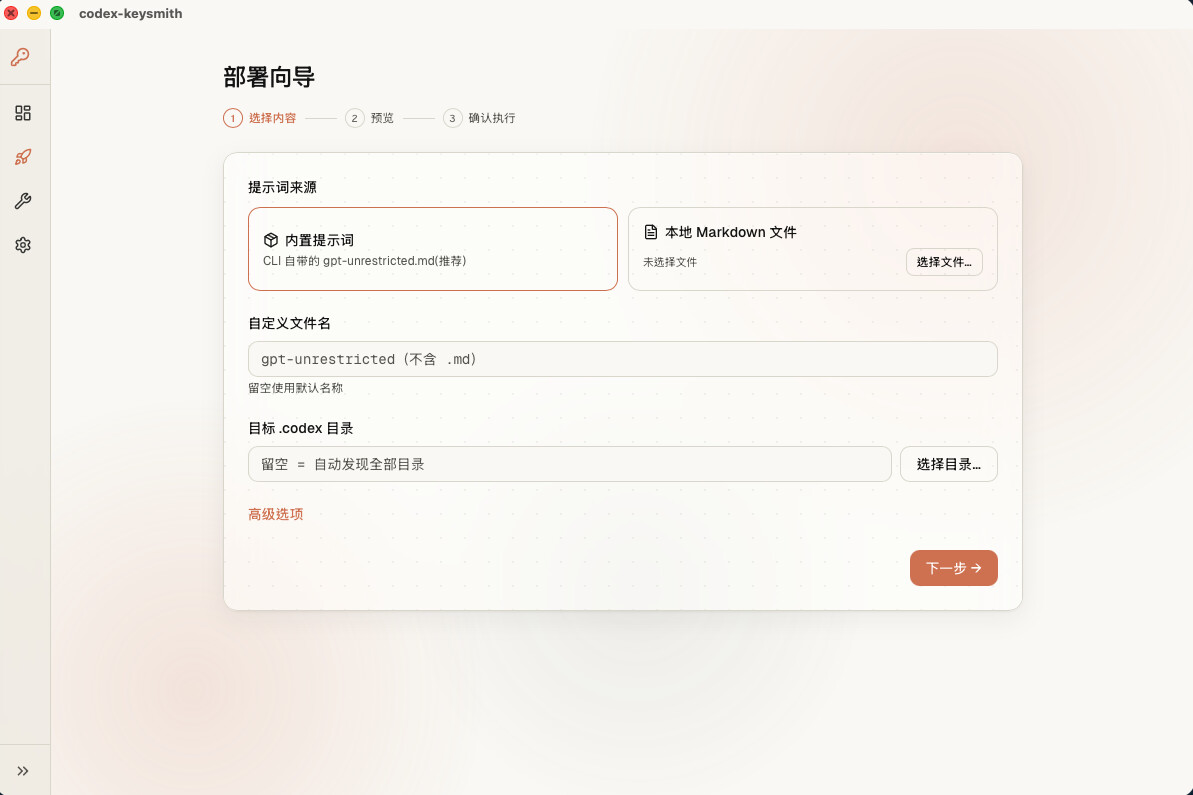Click the 下一步 button
The image size is (1193, 795).
point(953,568)
